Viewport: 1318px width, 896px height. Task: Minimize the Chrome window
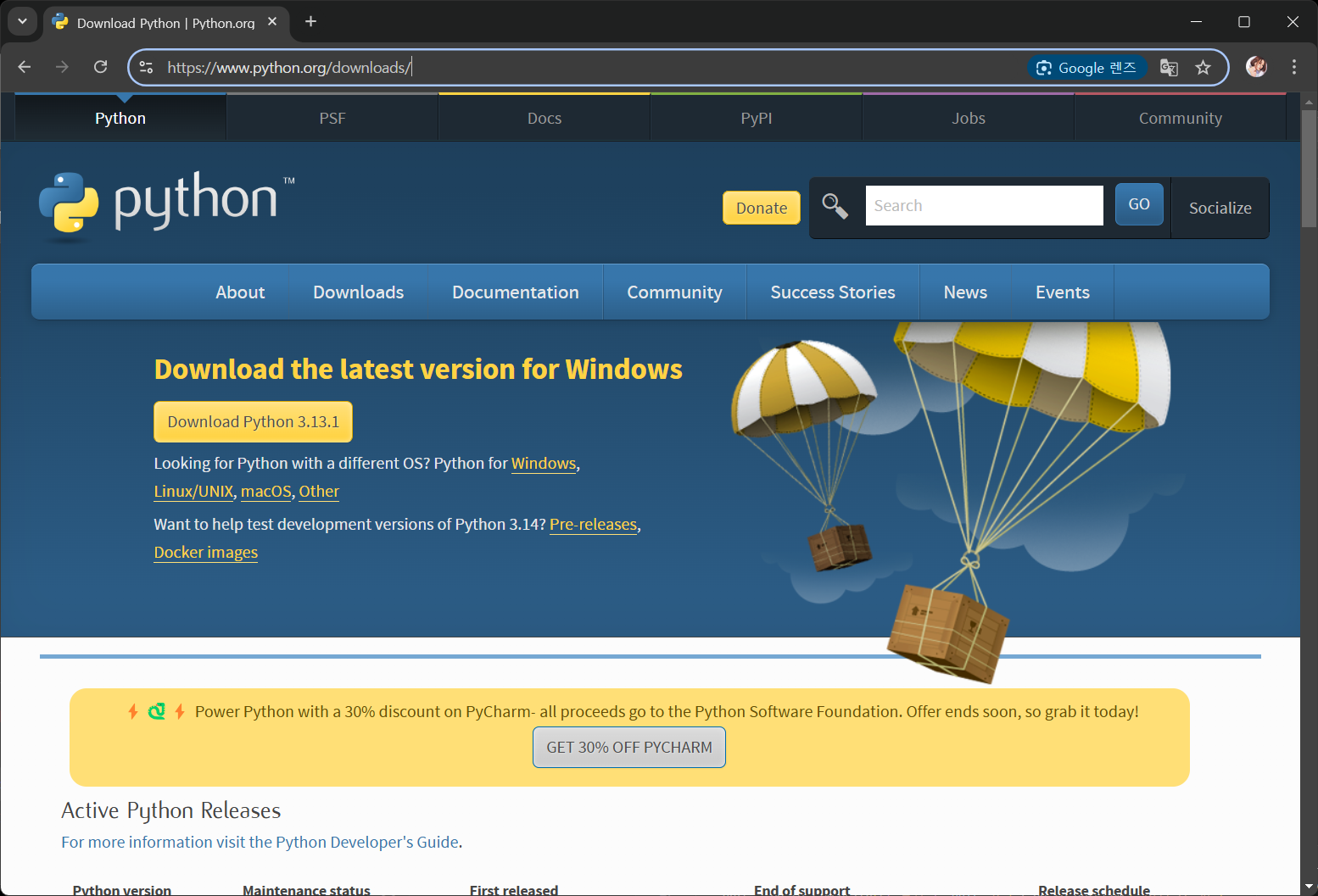click(1196, 21)
